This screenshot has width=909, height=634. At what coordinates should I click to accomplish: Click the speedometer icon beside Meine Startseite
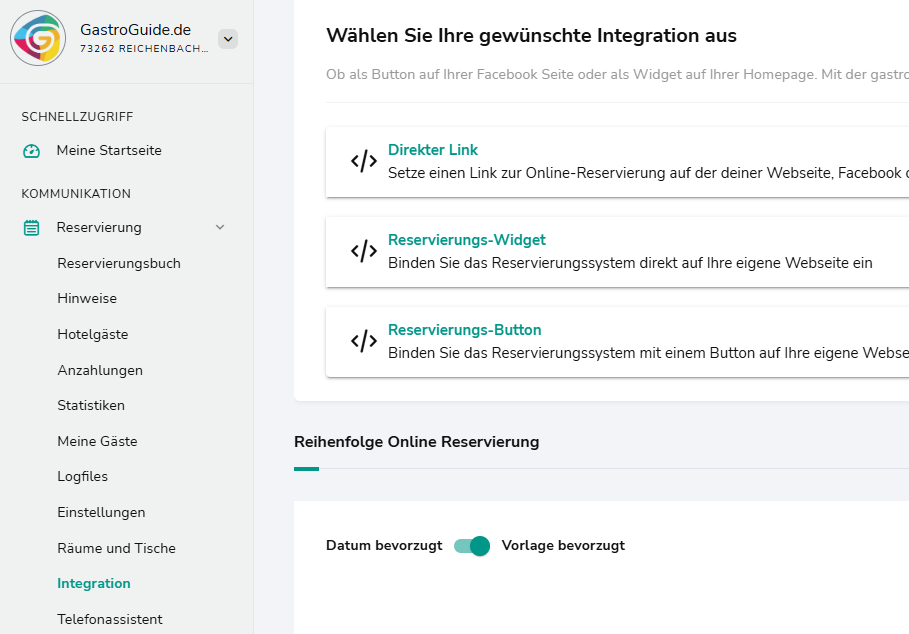32,151
